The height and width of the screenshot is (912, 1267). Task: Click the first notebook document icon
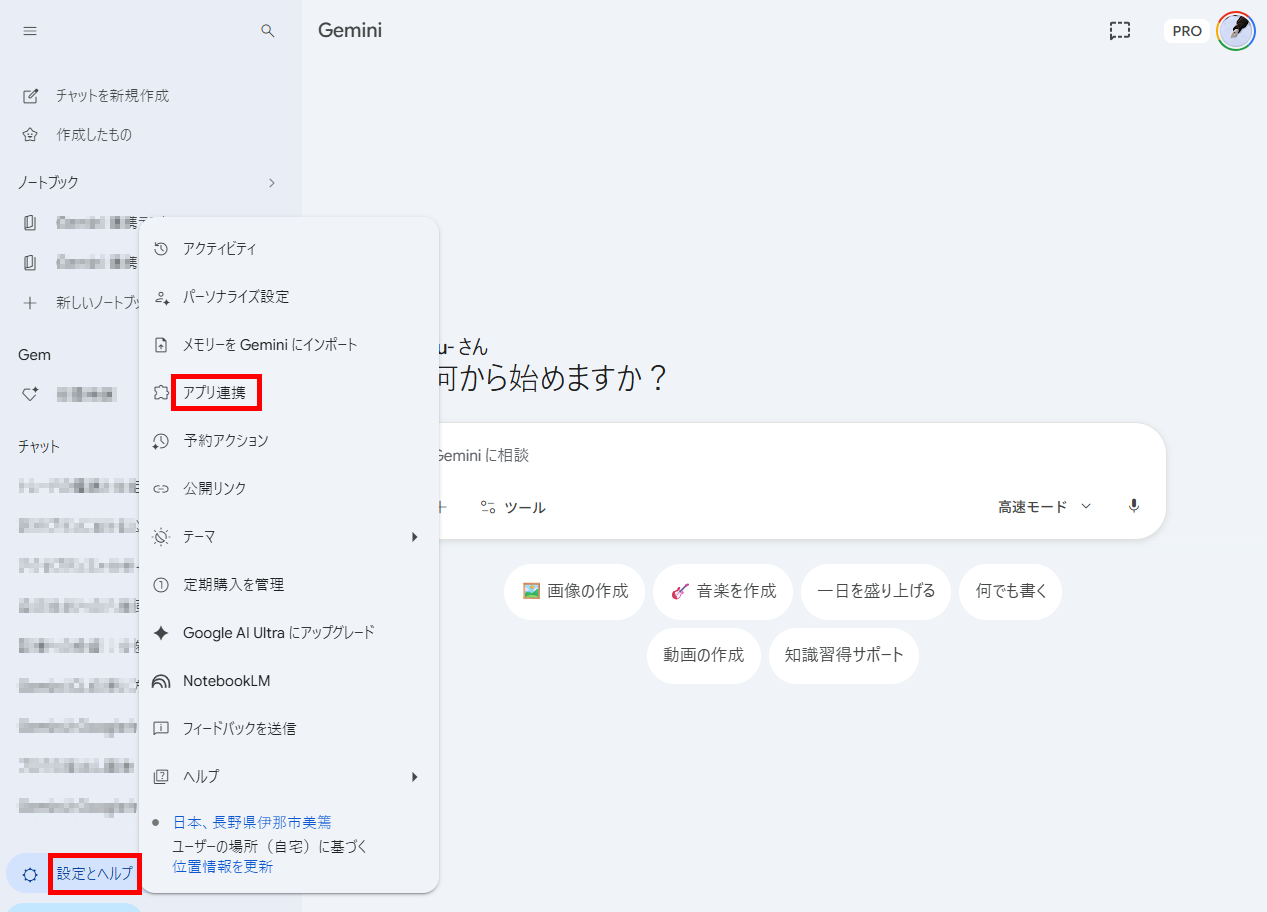pyautogui.click(x=30, y=223)
